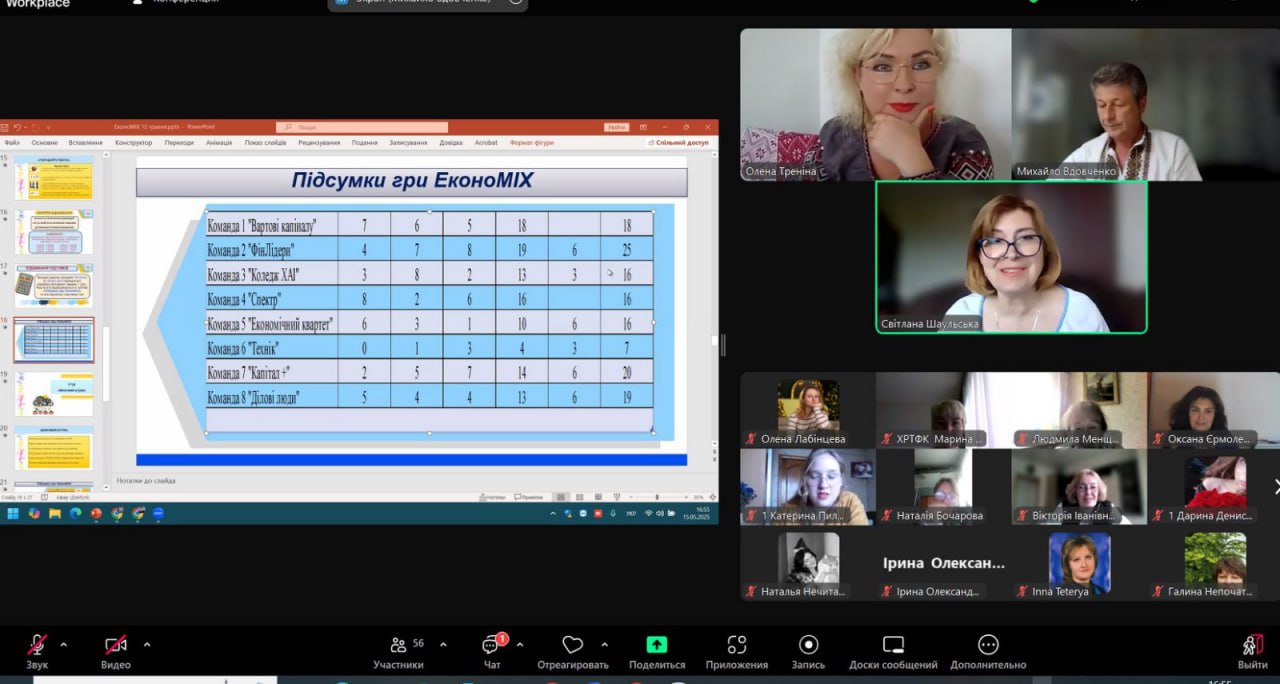Click the PowerPoint search box Пошук
The width and height of the screenshot is (1280, 684).
(x=362, y=127)
